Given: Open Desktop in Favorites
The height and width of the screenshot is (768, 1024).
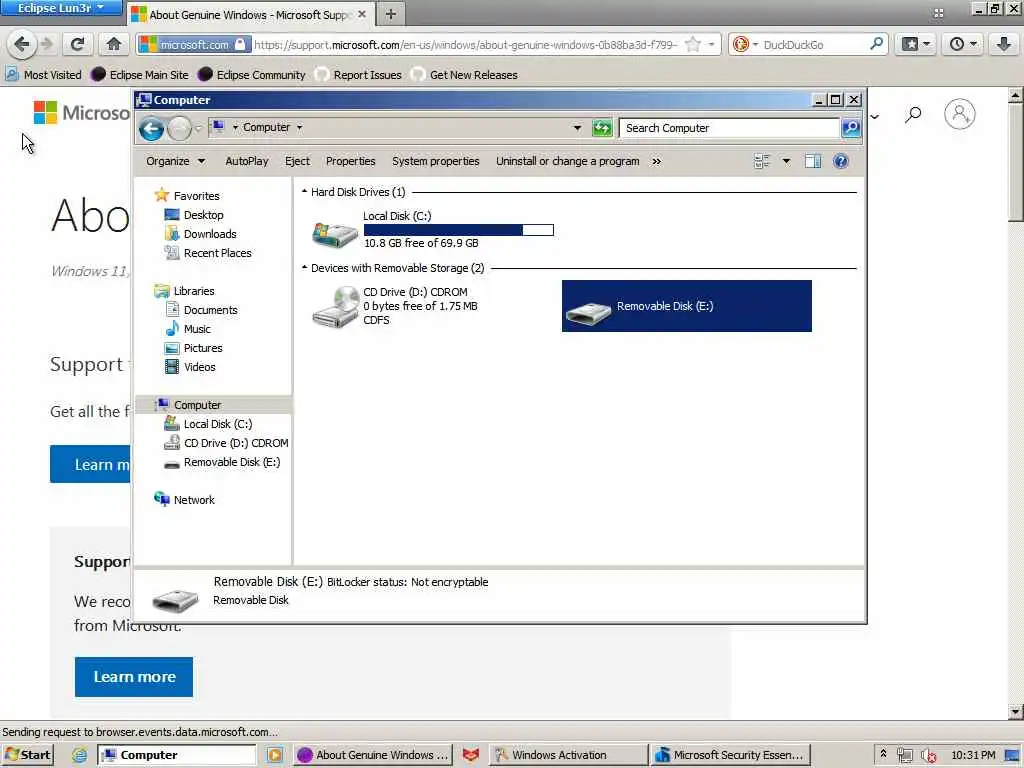Looking at the screenshot, I should 203,215.
